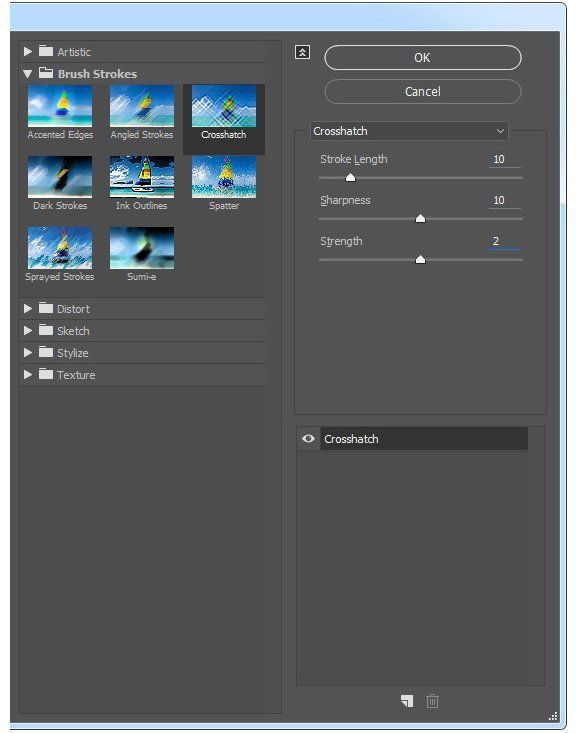Click the Sketch folder icon
Screen dimensions: 576x733
[x=46, y=330]
